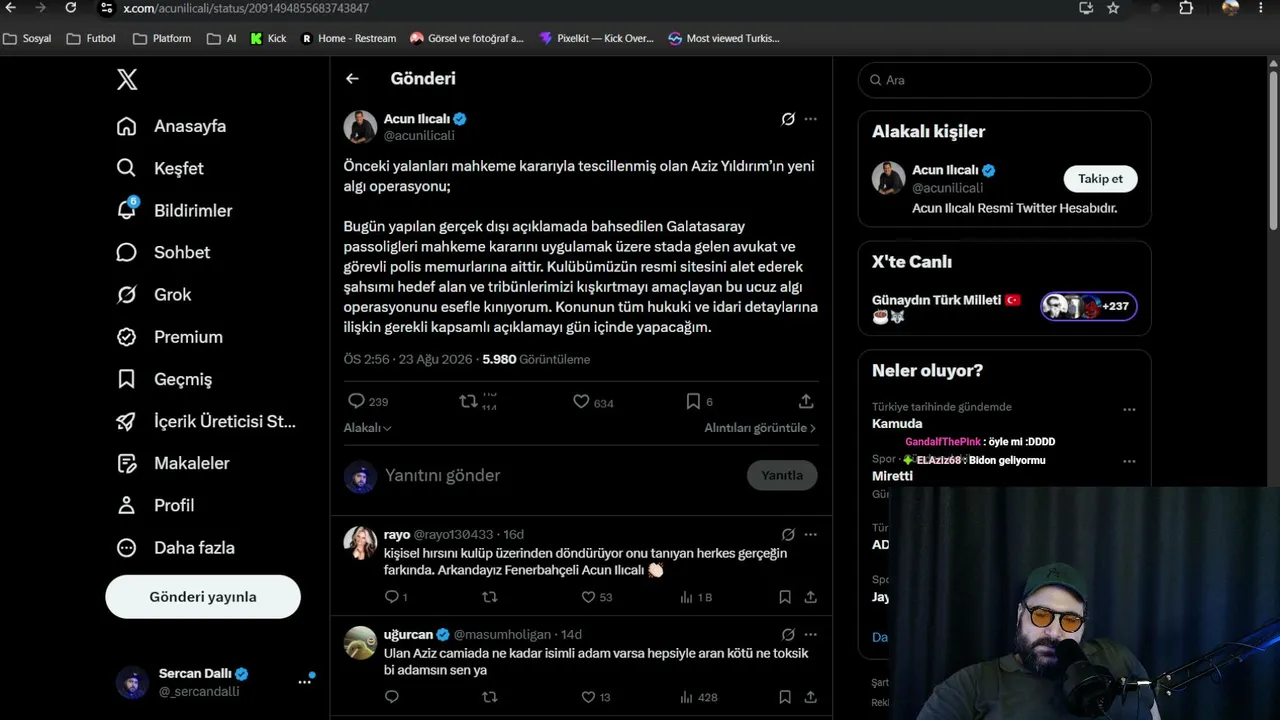Bookmark rayo's reply
The image size is (1280, 720).
pyautogui.click(x=785, y=597)
